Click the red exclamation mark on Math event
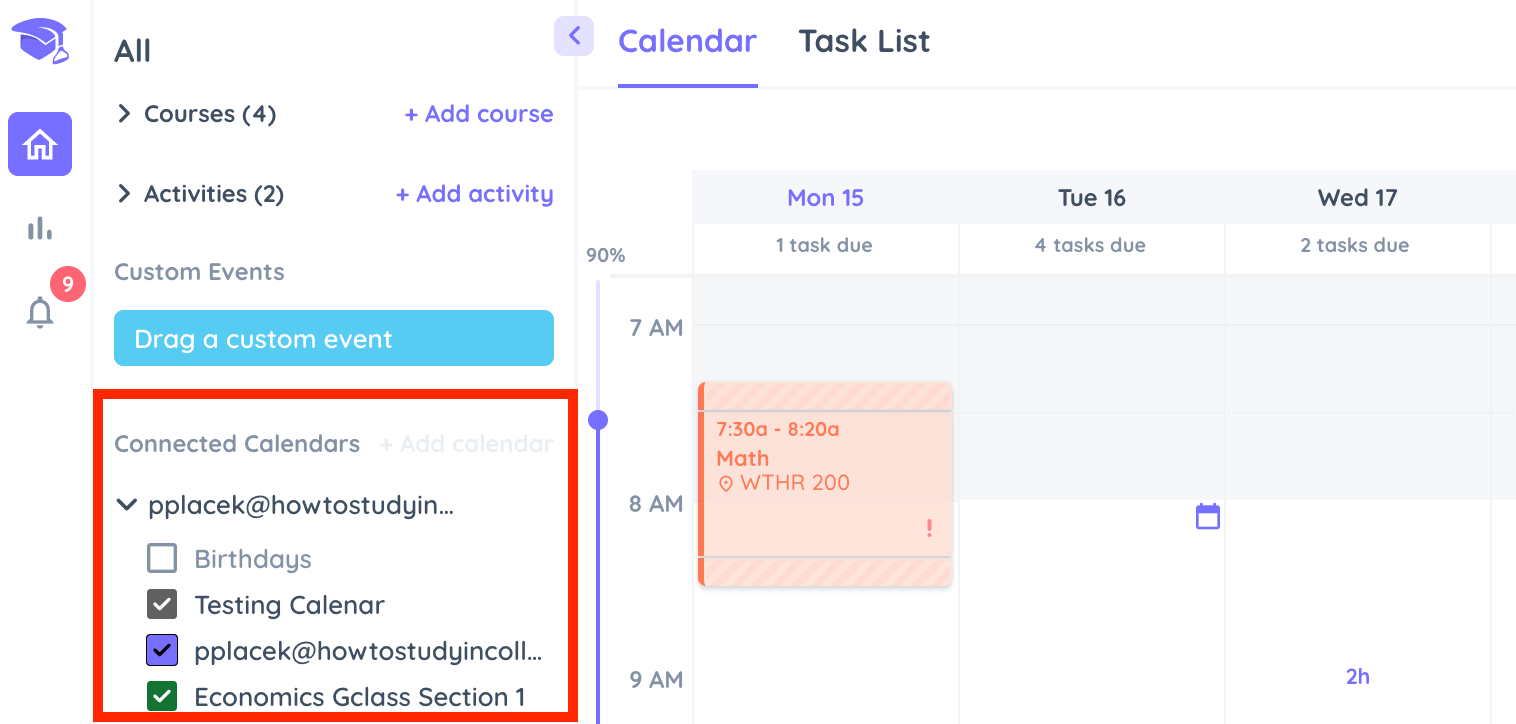 [929, 528]
